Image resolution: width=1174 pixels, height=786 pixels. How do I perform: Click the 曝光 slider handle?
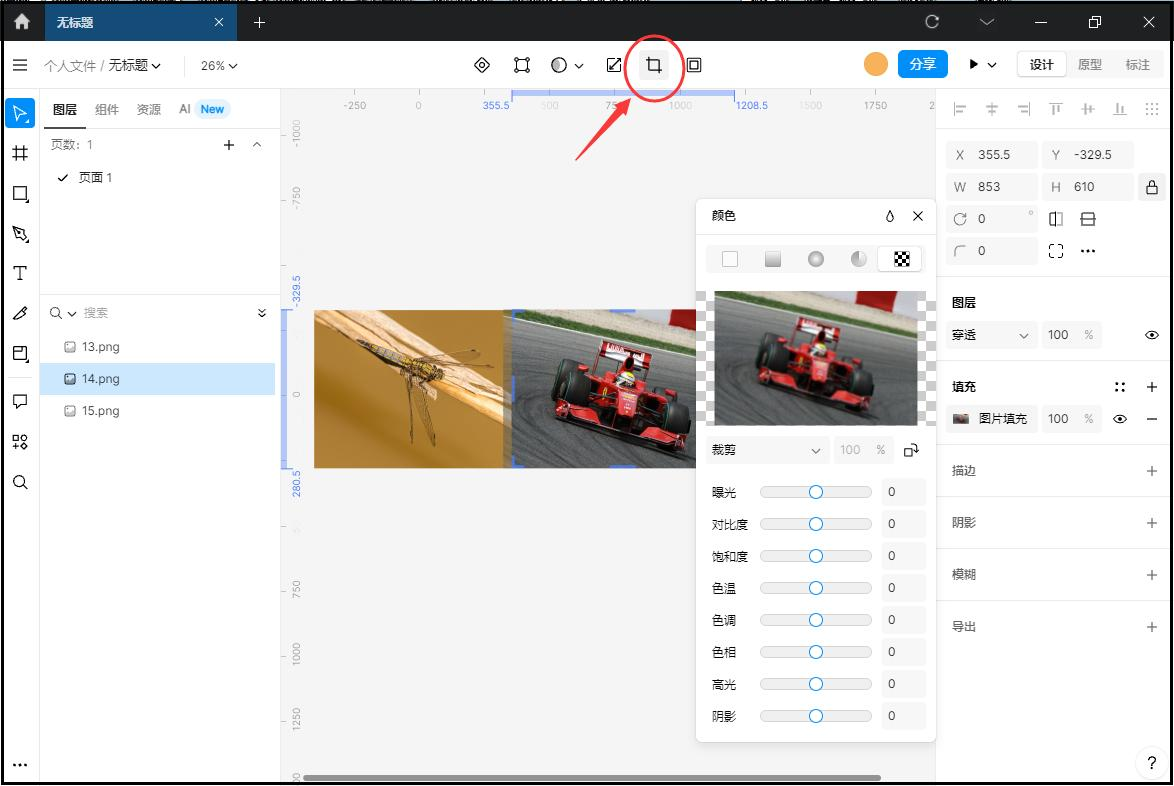(816, 492)
